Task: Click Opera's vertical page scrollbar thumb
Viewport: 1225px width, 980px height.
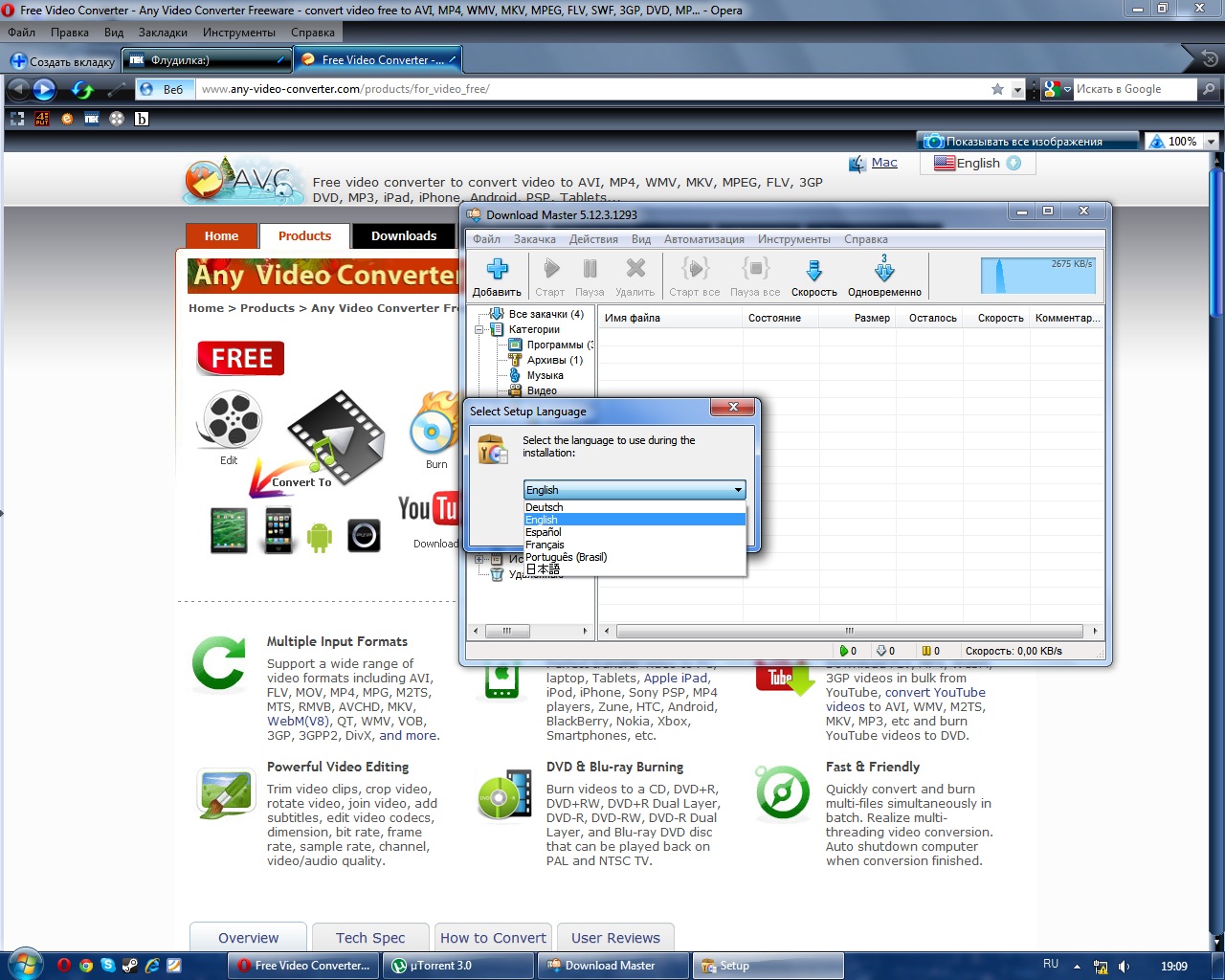Action: pos(1216,244)
